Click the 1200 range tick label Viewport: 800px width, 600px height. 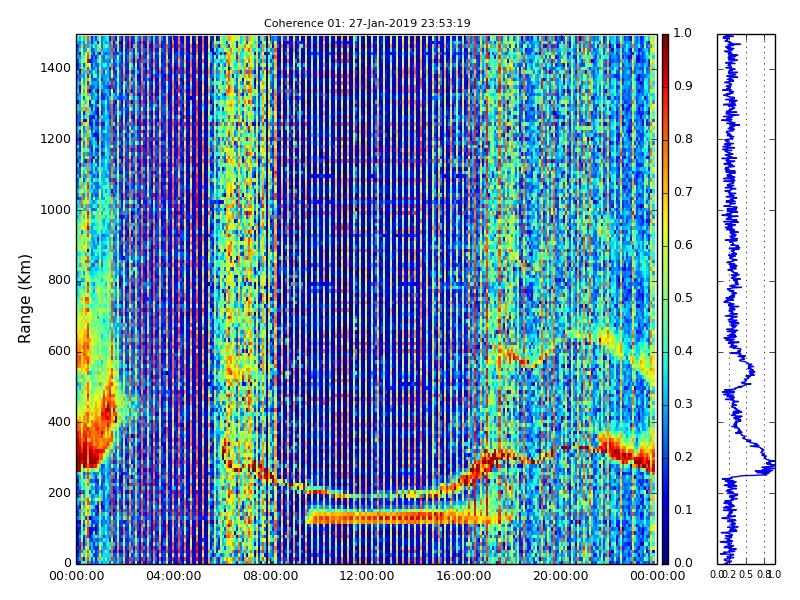(x=56, y=139)
